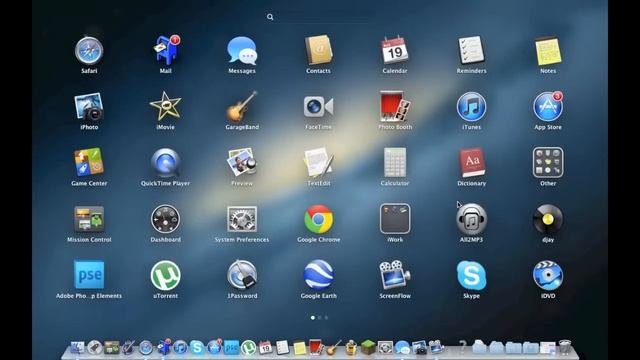Open the Notes app in Launchpad

click(548, 51)
